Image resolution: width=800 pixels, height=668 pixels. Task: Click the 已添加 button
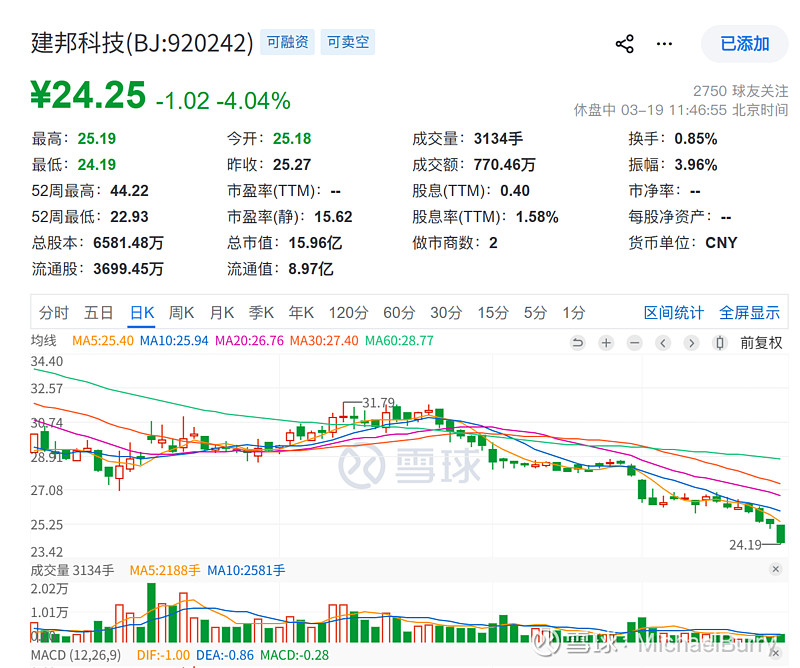tap(744, 44)
